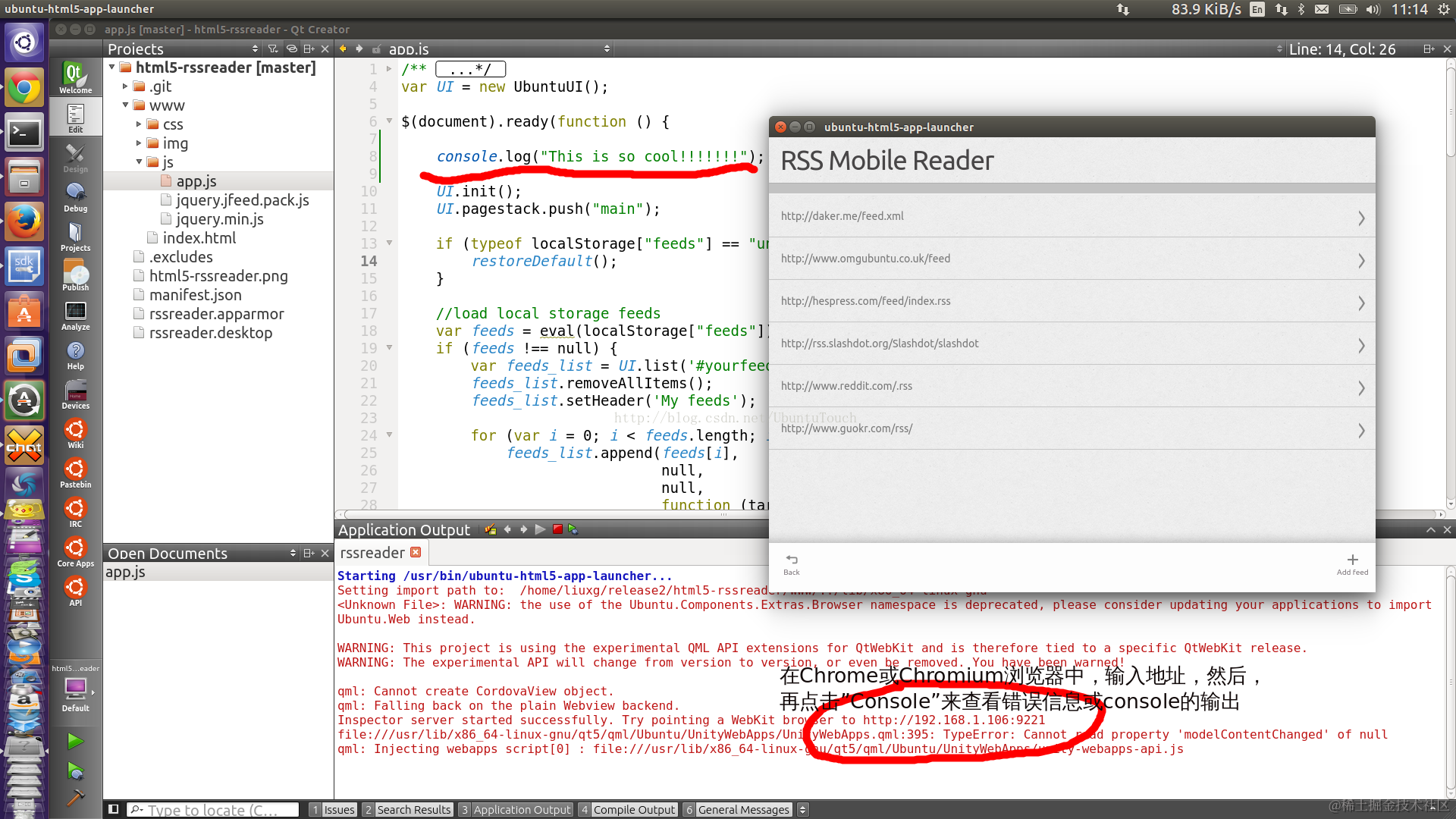
Task: Toggle the sidebar visibility button in the status bar
Action: [113, 809]
